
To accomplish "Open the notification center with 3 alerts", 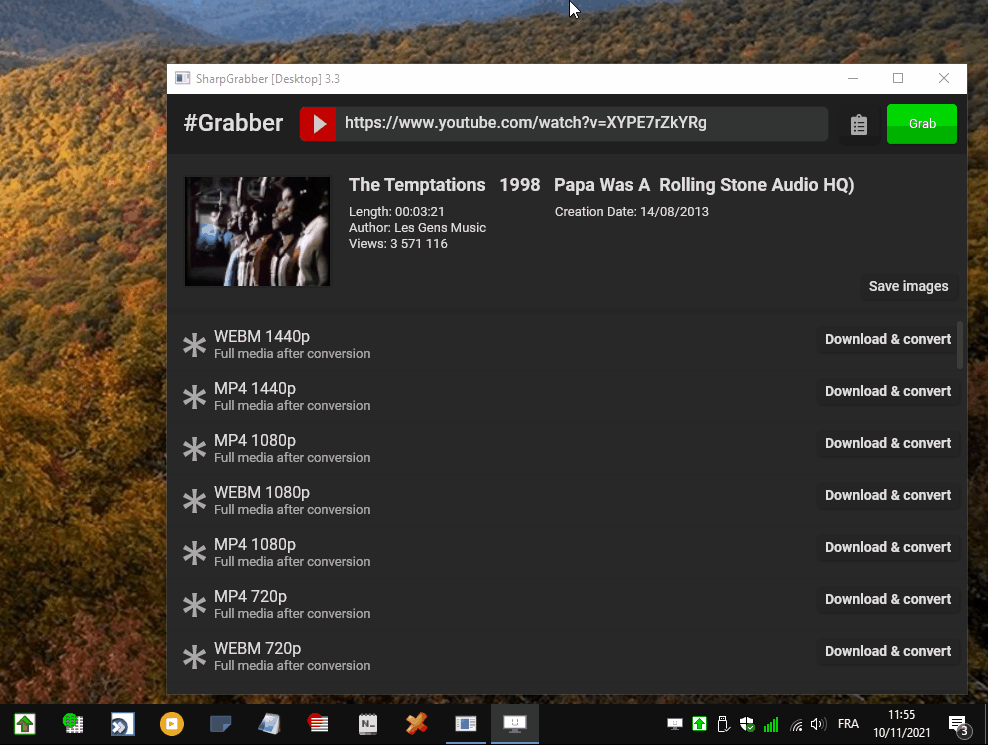I will click(959, 725).
